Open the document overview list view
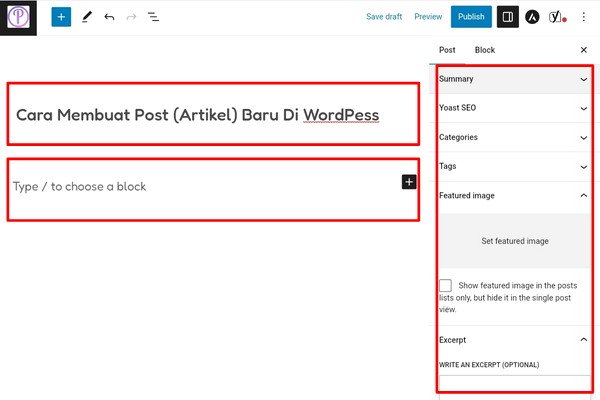Image resolution: width=600 pixels, height=400 pixels. [x=153, y=17]
